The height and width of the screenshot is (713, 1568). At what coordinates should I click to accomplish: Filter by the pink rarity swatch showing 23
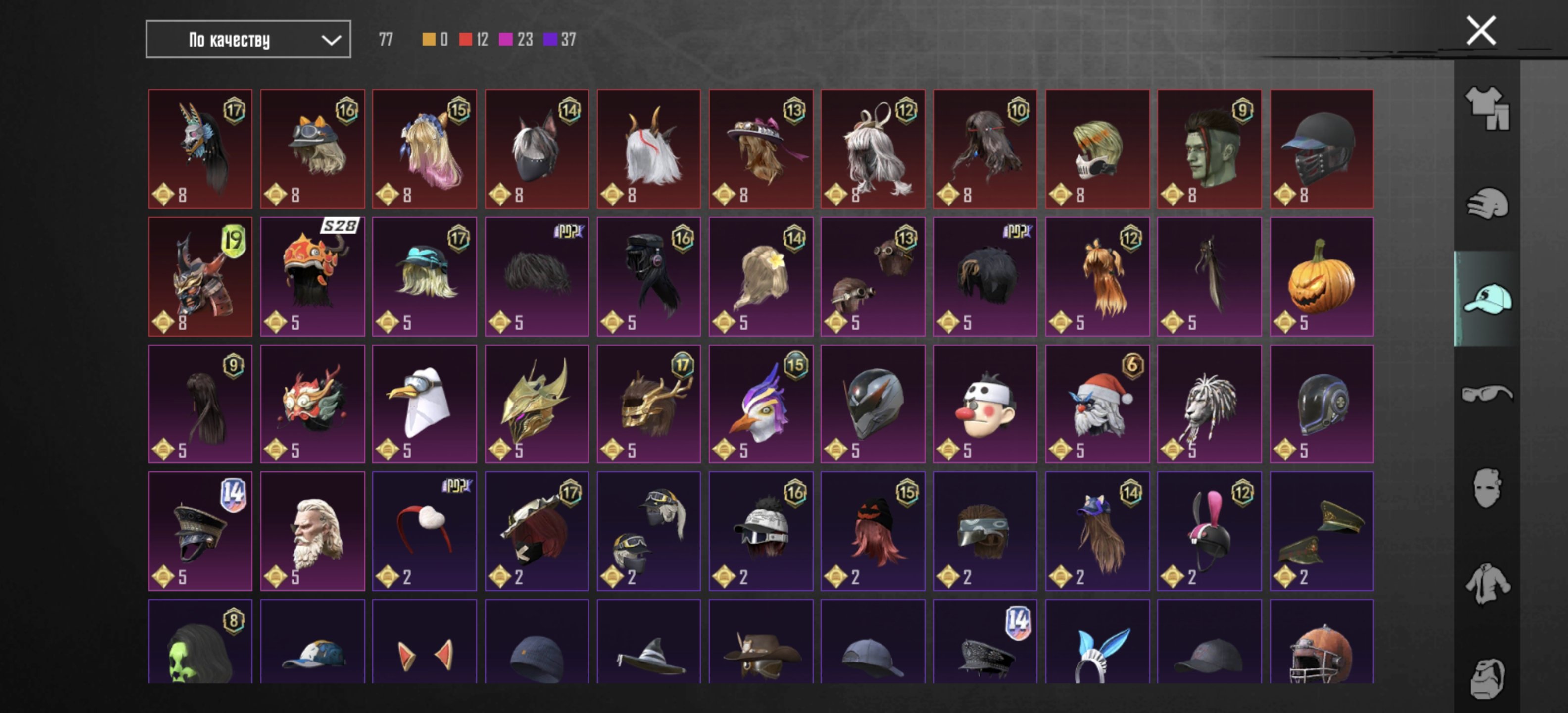pyautogui.click(x=505, y=40)
